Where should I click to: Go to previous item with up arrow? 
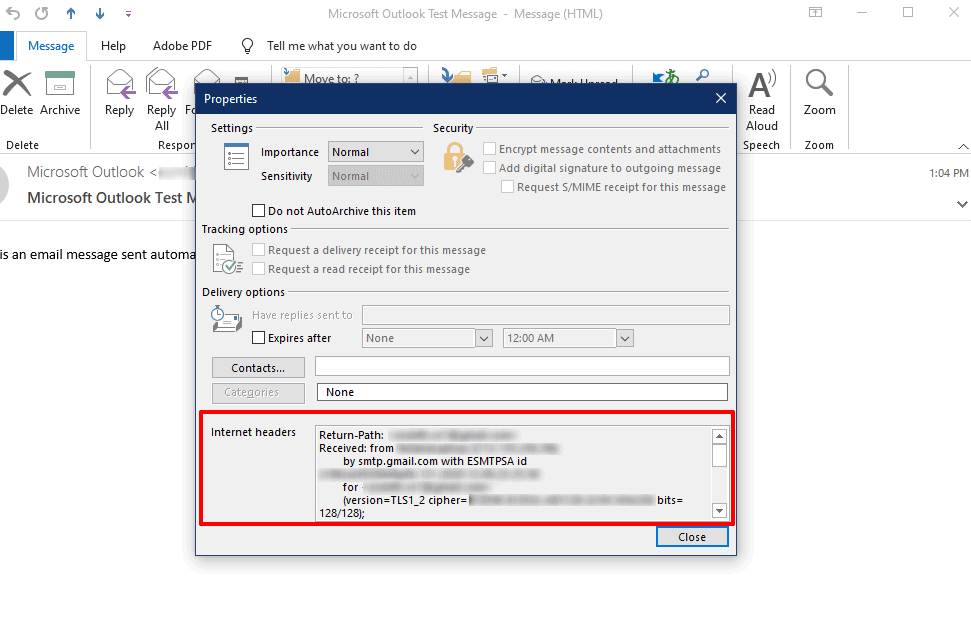click(71, 13)
